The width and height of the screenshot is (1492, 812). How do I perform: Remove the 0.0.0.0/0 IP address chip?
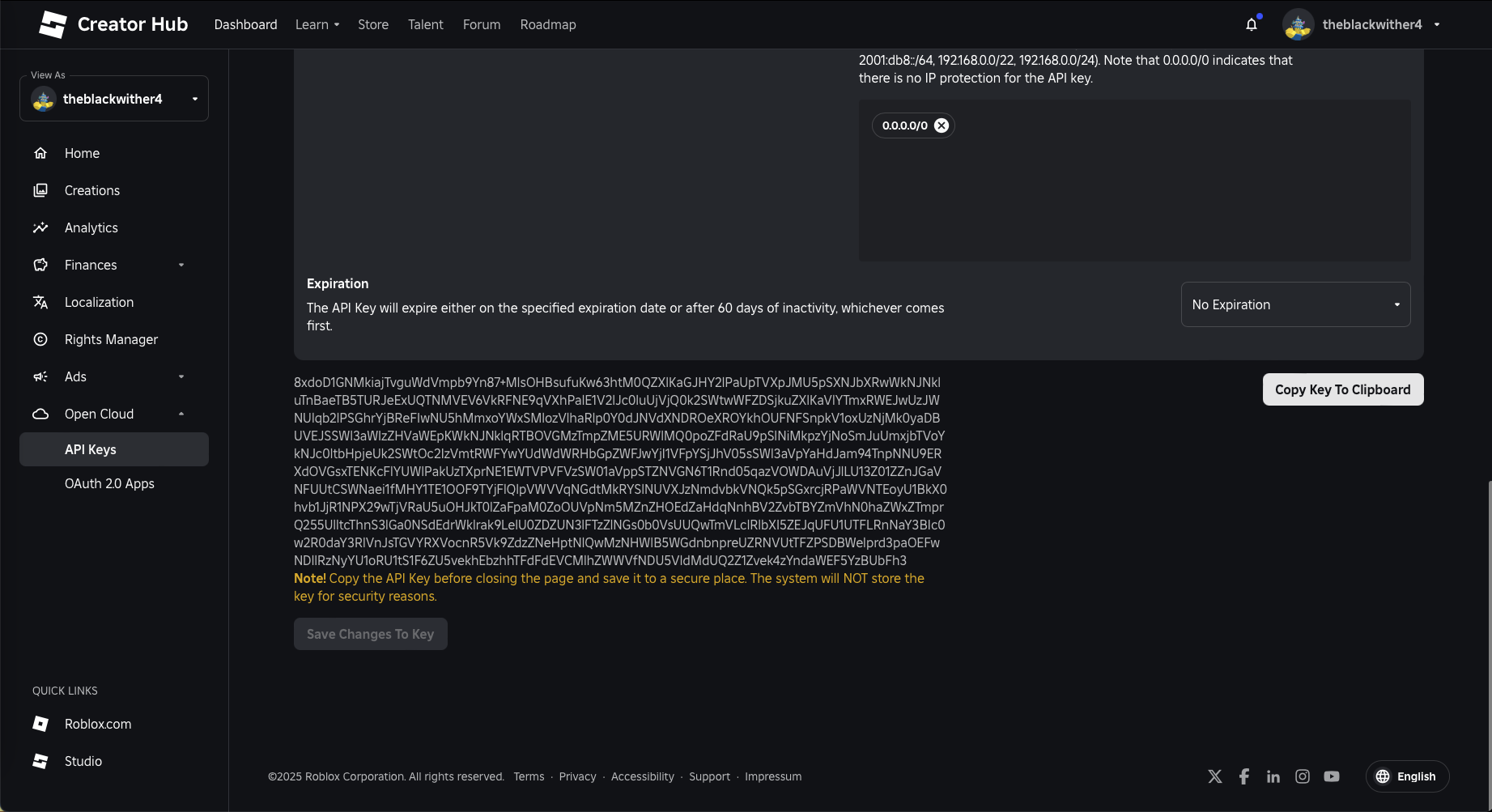(942, 125)
